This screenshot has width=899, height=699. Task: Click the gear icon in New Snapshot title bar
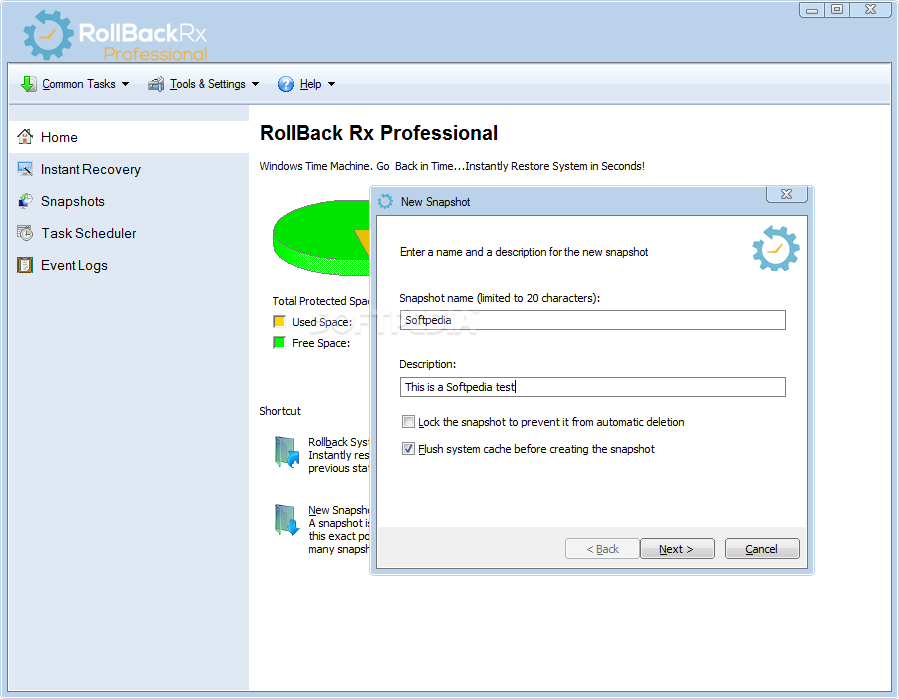(385, 201)
